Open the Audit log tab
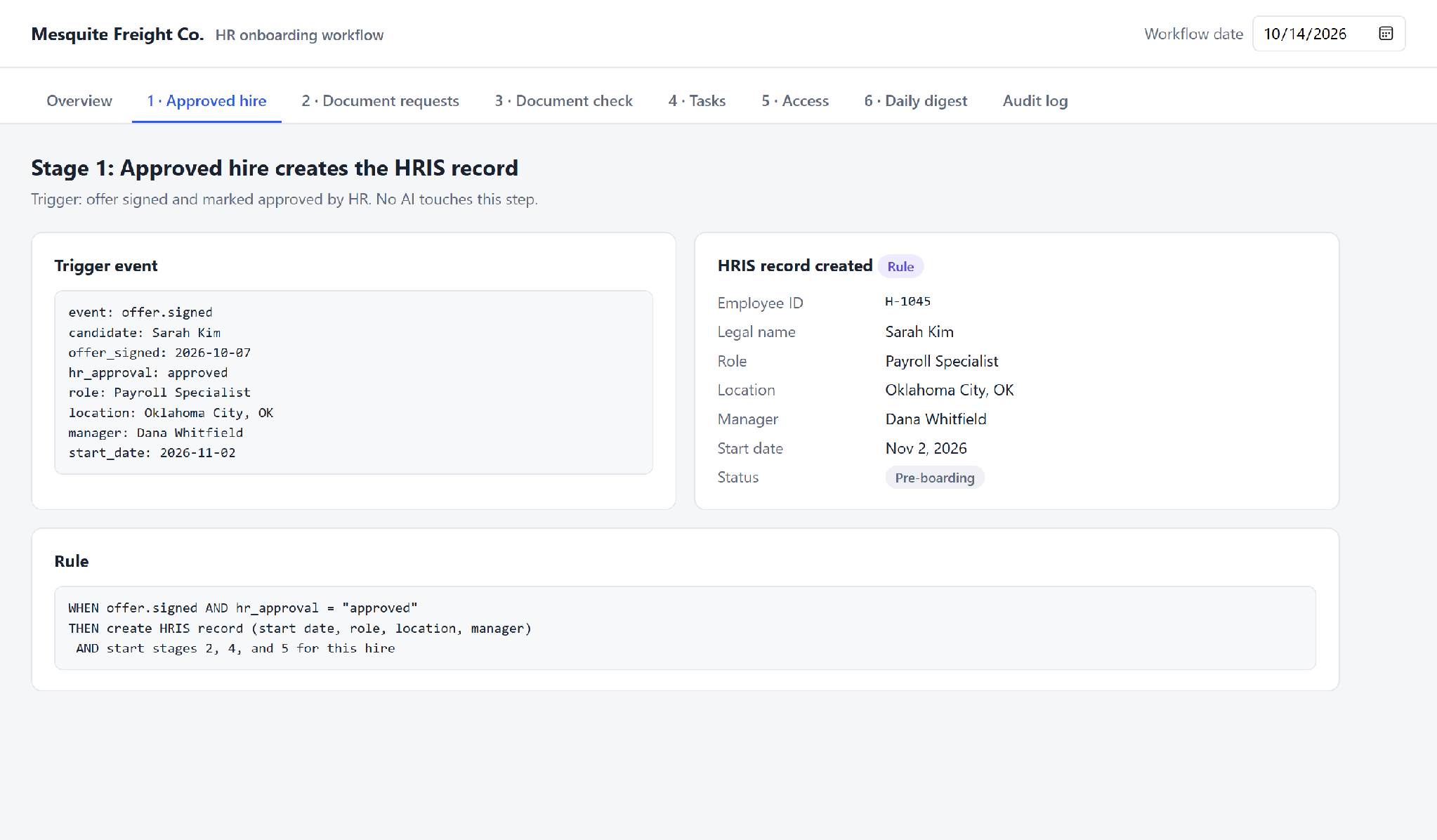Screen dimensions: 1437x840 point(1035,100)
